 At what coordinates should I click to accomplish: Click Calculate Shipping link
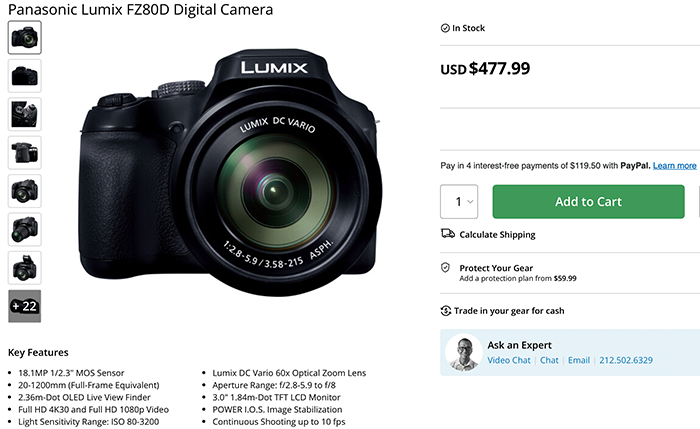click(x=497, y=235)
